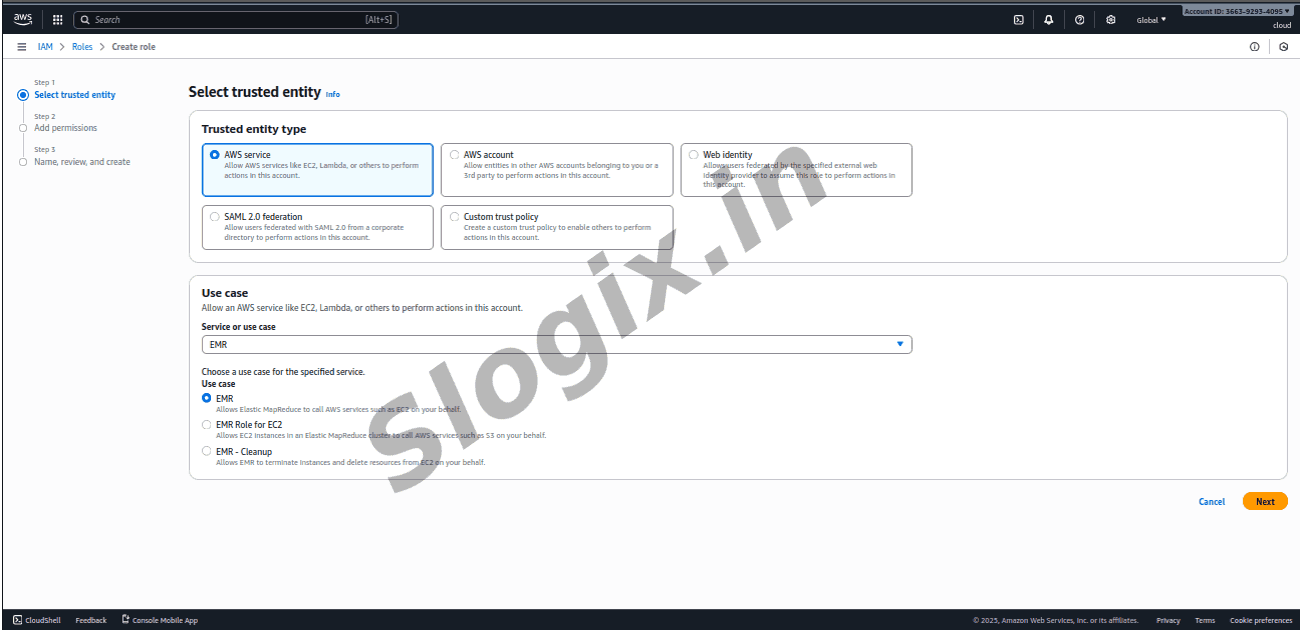Select the AWS account trusted entity option
Viewport: 1300px width, 630px height.
click(x=455, y=155)
